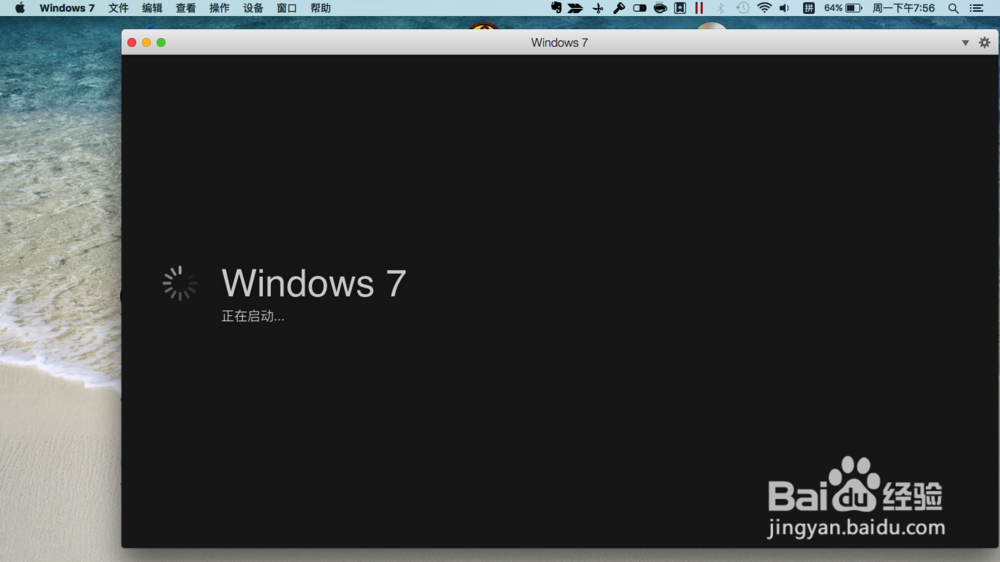Open the Time Machine status menu
The height and width of the screenshot is (562, 1000).
point(742,8)
